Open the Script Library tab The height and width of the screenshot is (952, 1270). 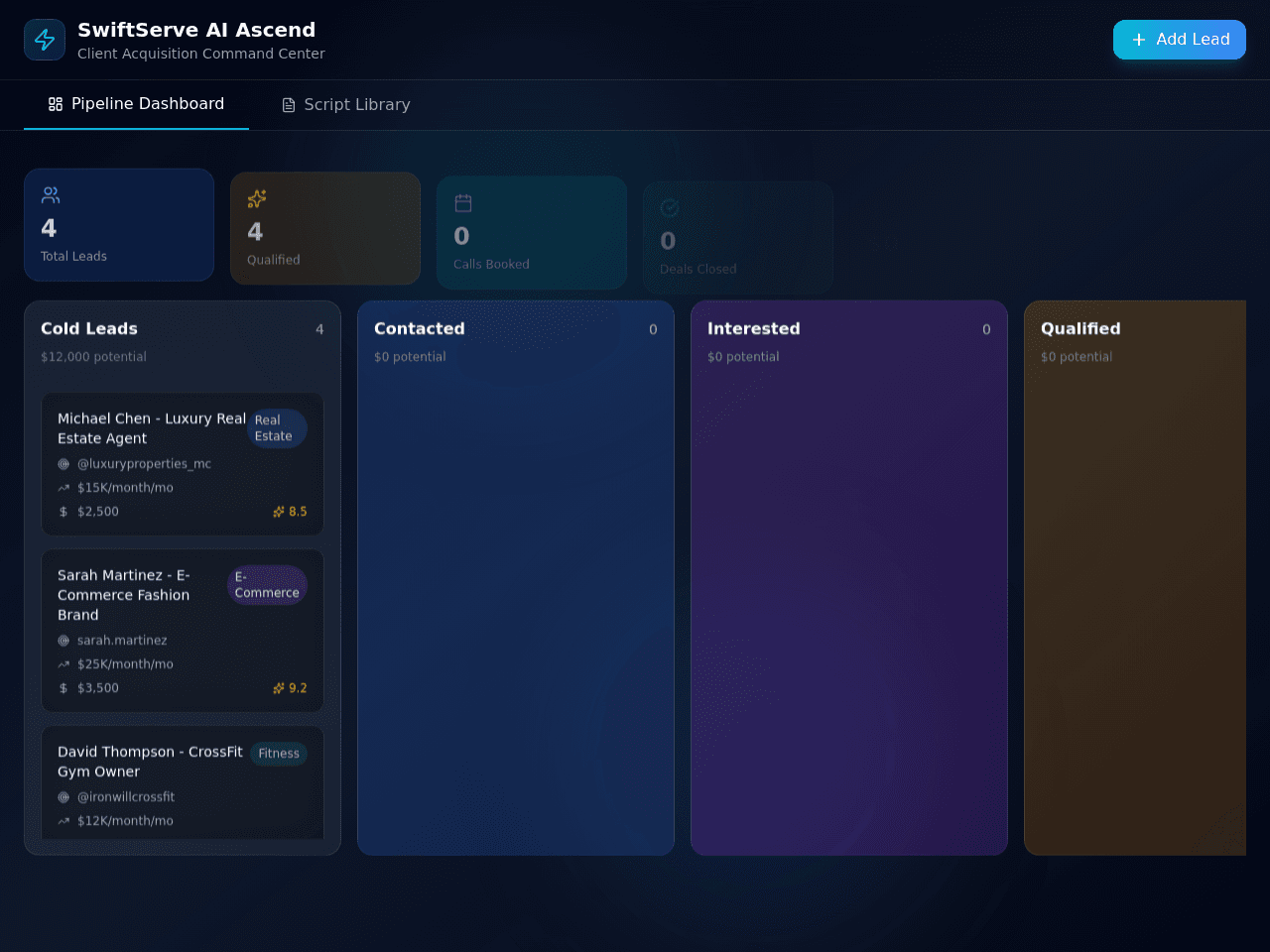[345, 104]
